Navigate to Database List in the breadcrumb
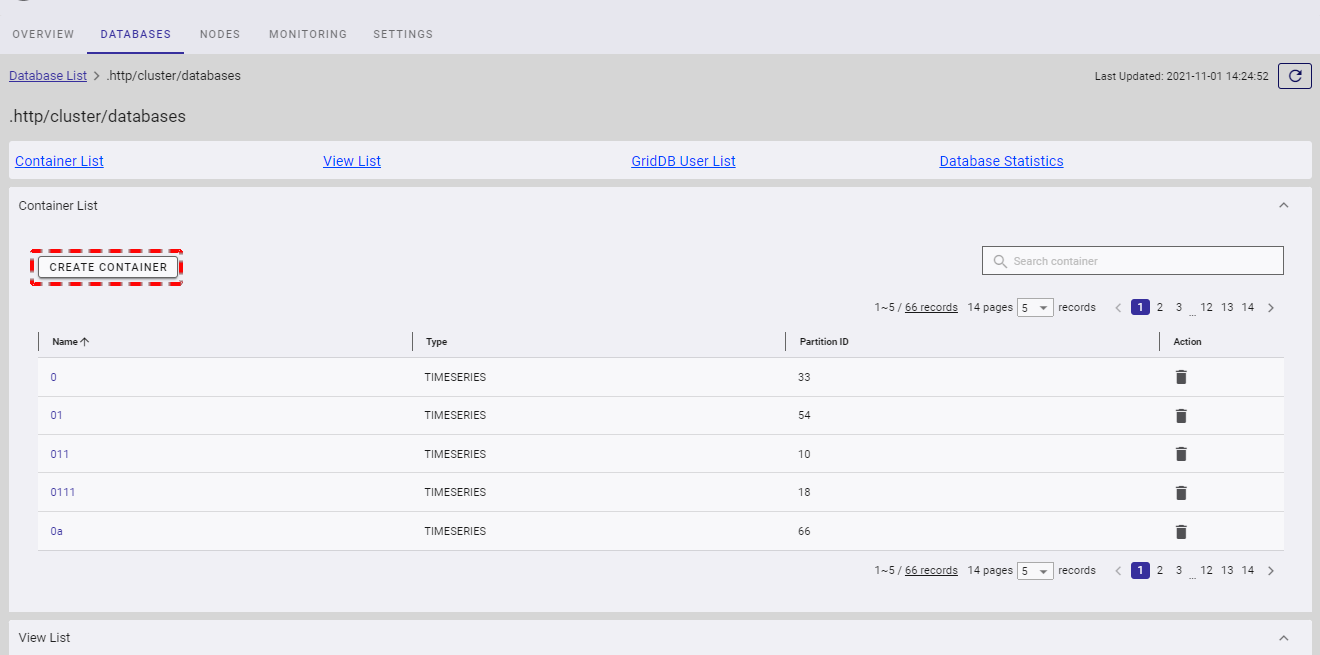The width and height of the screenshot is (1320, 655). pos(48,76)
